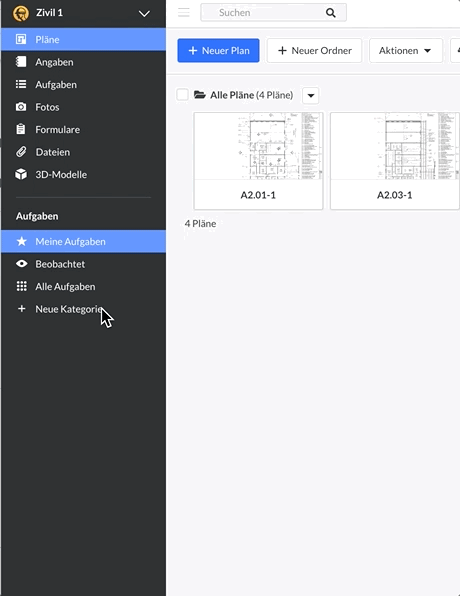Open the Aktionen dropdown
460x596 pixels.
(x=406, y=51)
